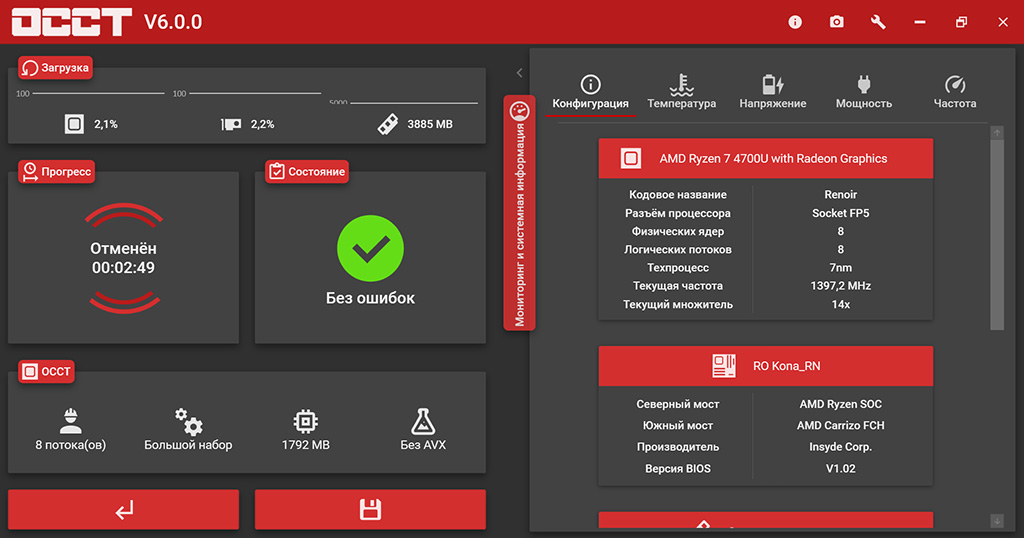Click the Insyde Corp. manufacturer value
The height and width of the screenshot is (538, 1024).
840,447
